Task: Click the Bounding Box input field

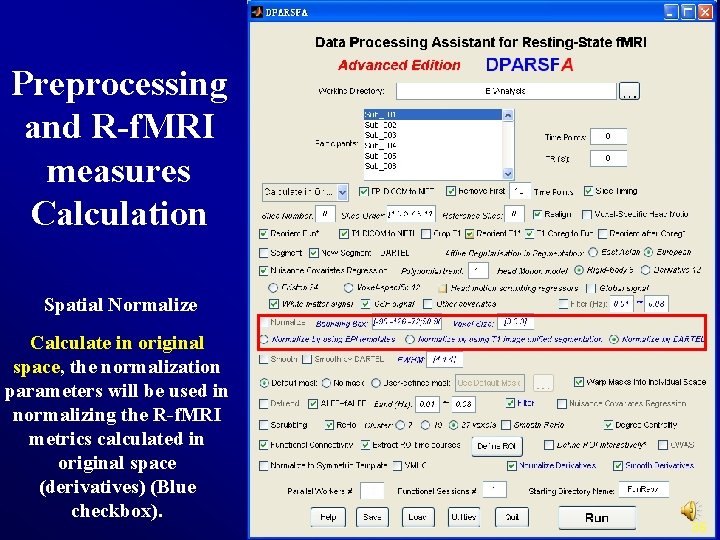Action: [x=407, y=322]
